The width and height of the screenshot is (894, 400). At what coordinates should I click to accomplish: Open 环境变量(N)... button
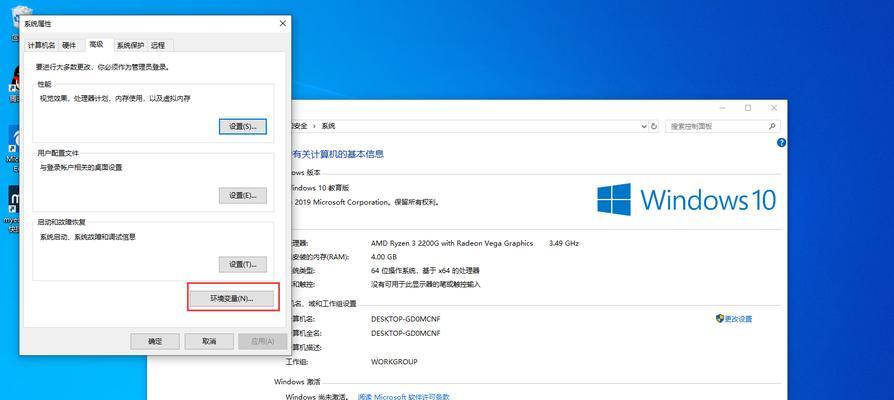point(232,299)
